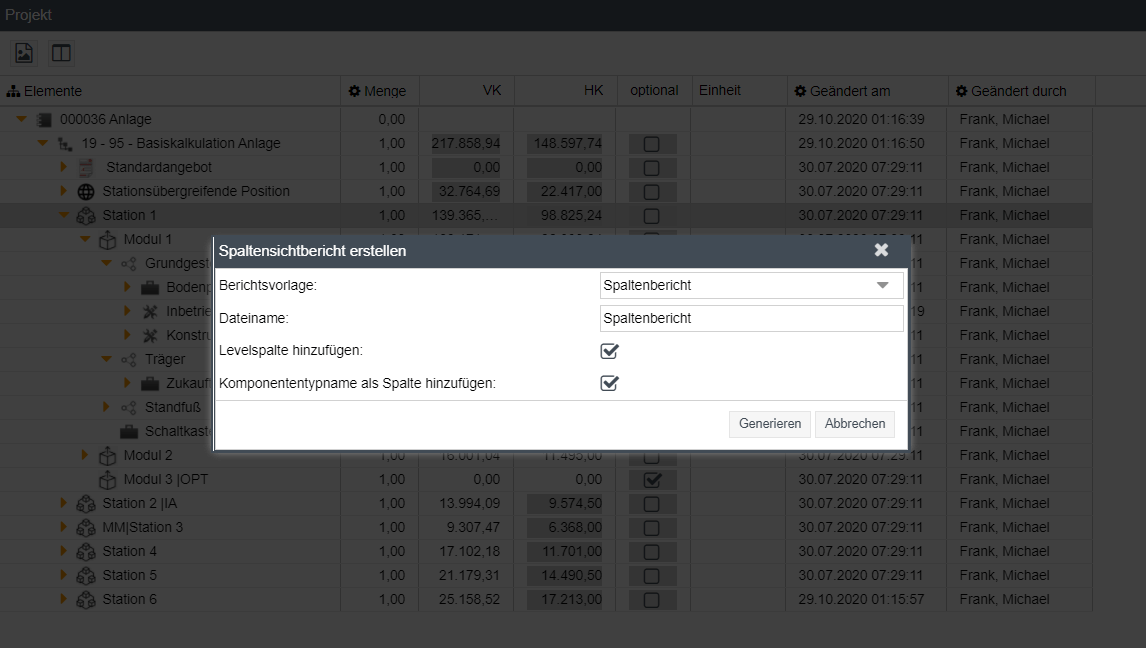The image size is (1146, 648).
Task: Click the Träger node icon
Action: [x=129, y=359]
